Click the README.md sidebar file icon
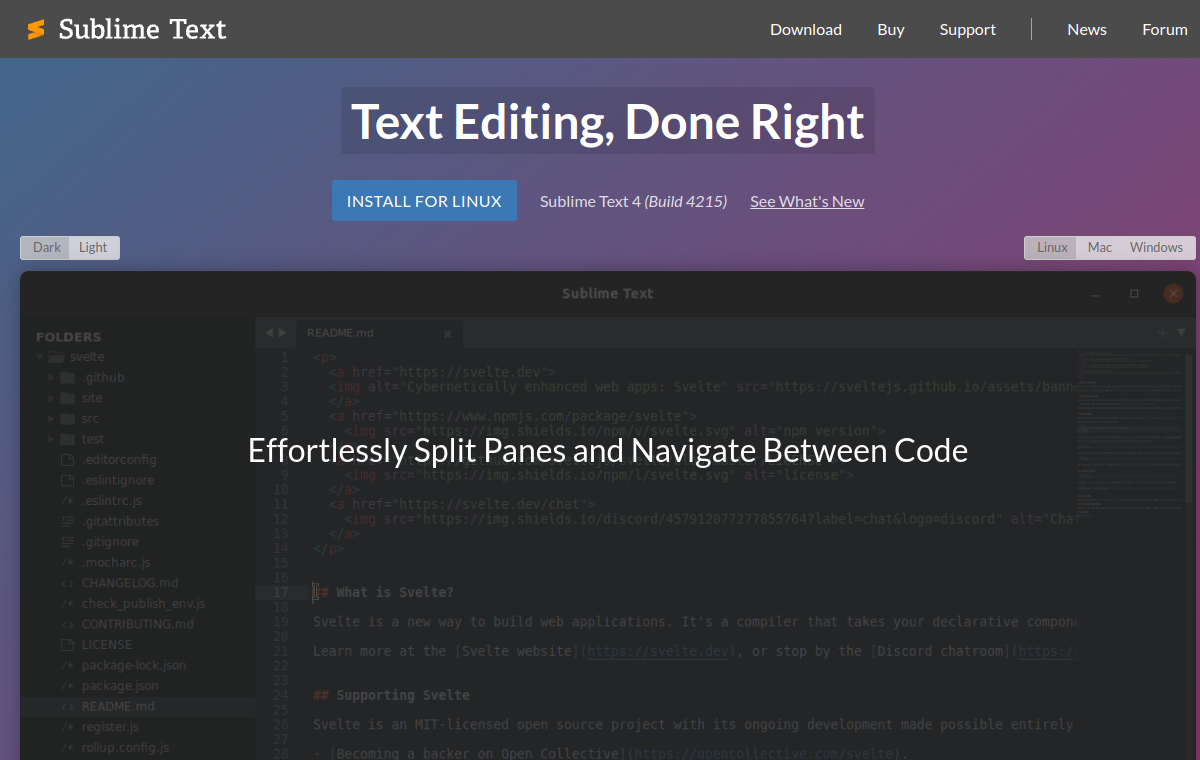The width and height of the screenshot is (1200, 760). [68, 706]
